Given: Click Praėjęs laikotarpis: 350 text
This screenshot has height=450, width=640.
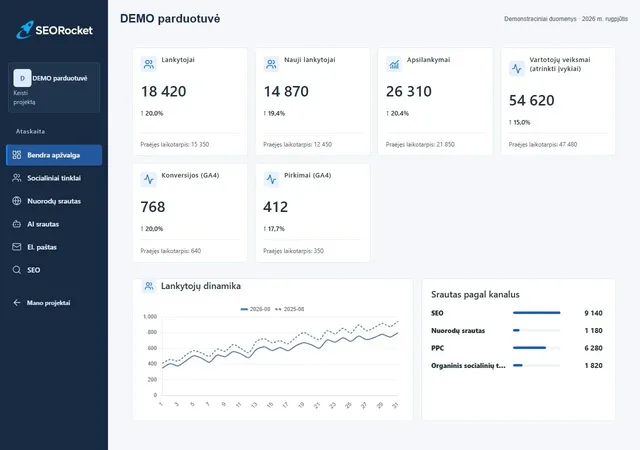Looking at the screenshot, I should [x=293, y=251].
